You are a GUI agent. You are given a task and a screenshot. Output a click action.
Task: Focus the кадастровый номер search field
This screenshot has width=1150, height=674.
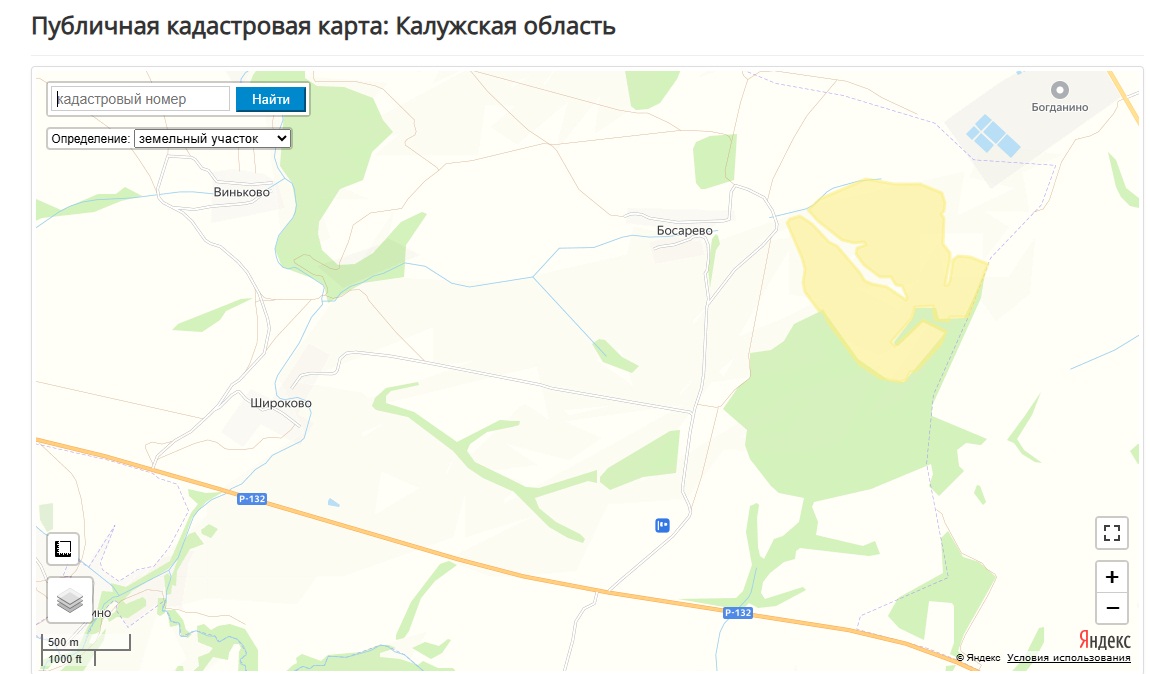(141, 99)
